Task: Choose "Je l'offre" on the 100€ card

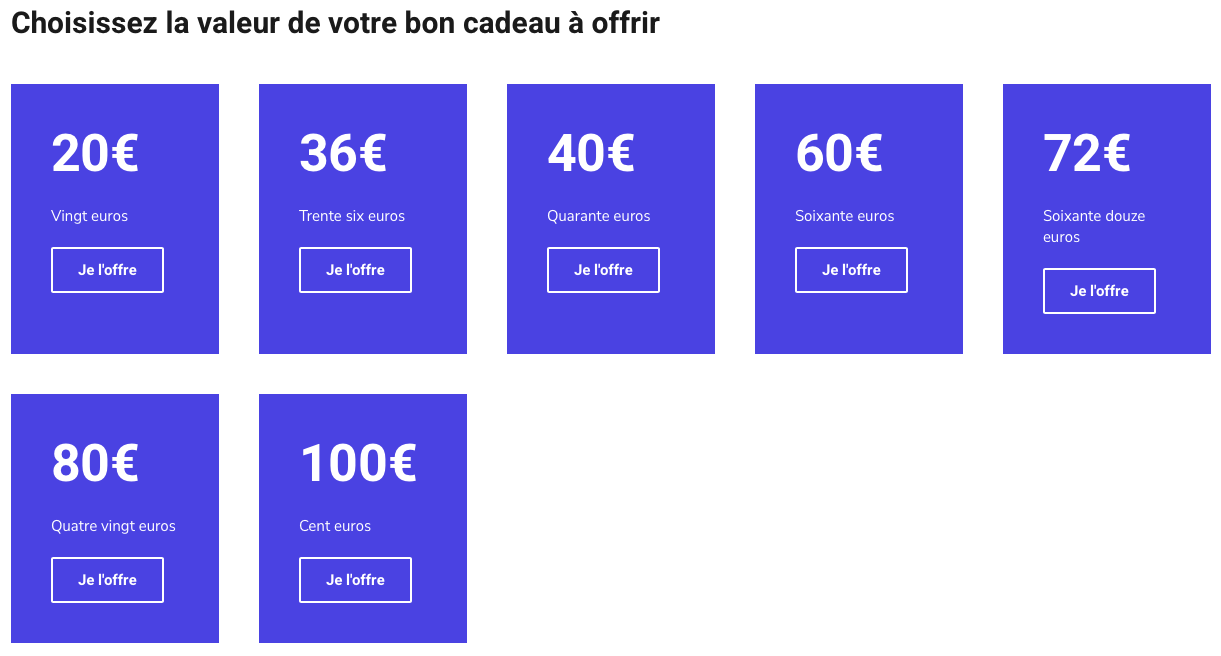Action: click(x=355, y=580)
